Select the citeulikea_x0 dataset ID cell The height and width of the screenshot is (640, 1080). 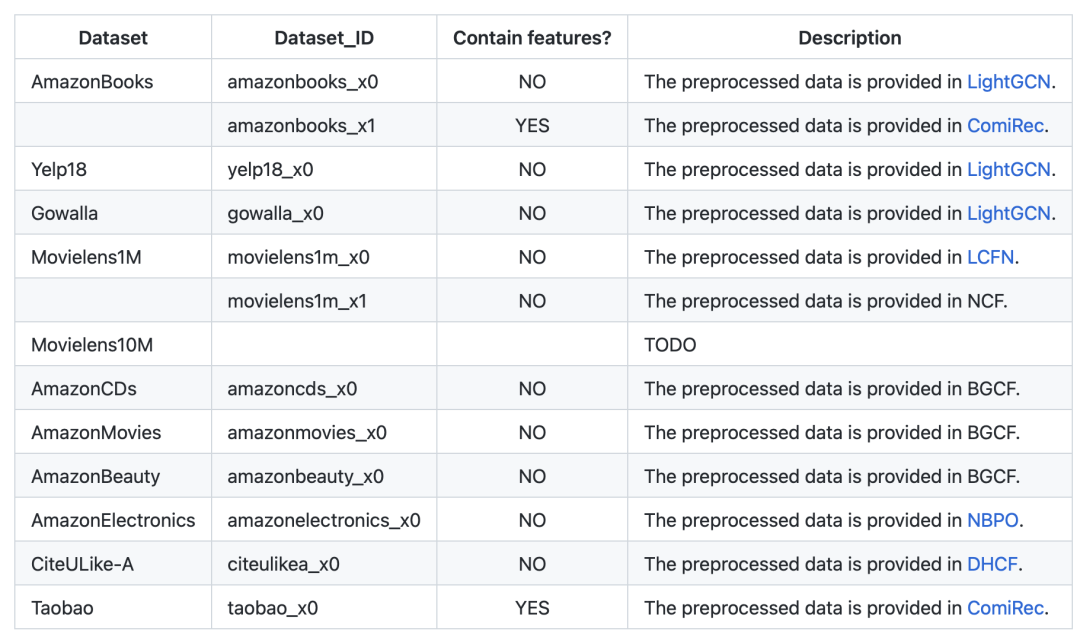tap(283, 565)
